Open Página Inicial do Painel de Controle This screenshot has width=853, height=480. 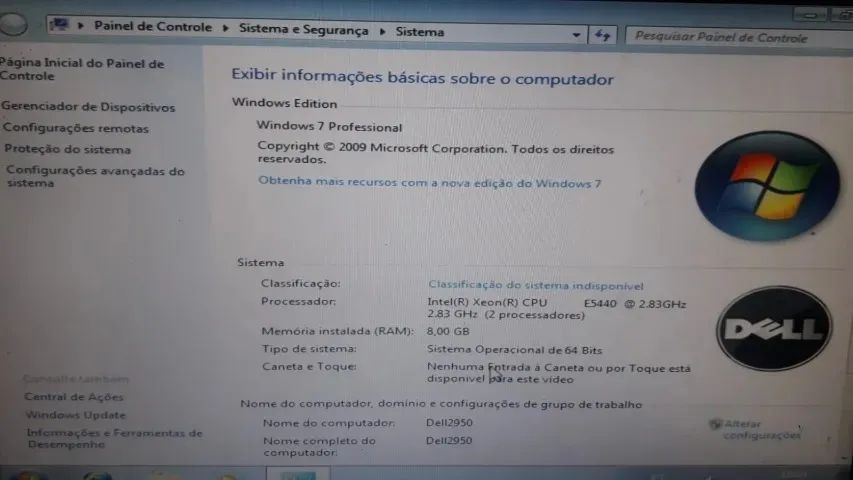82,70
